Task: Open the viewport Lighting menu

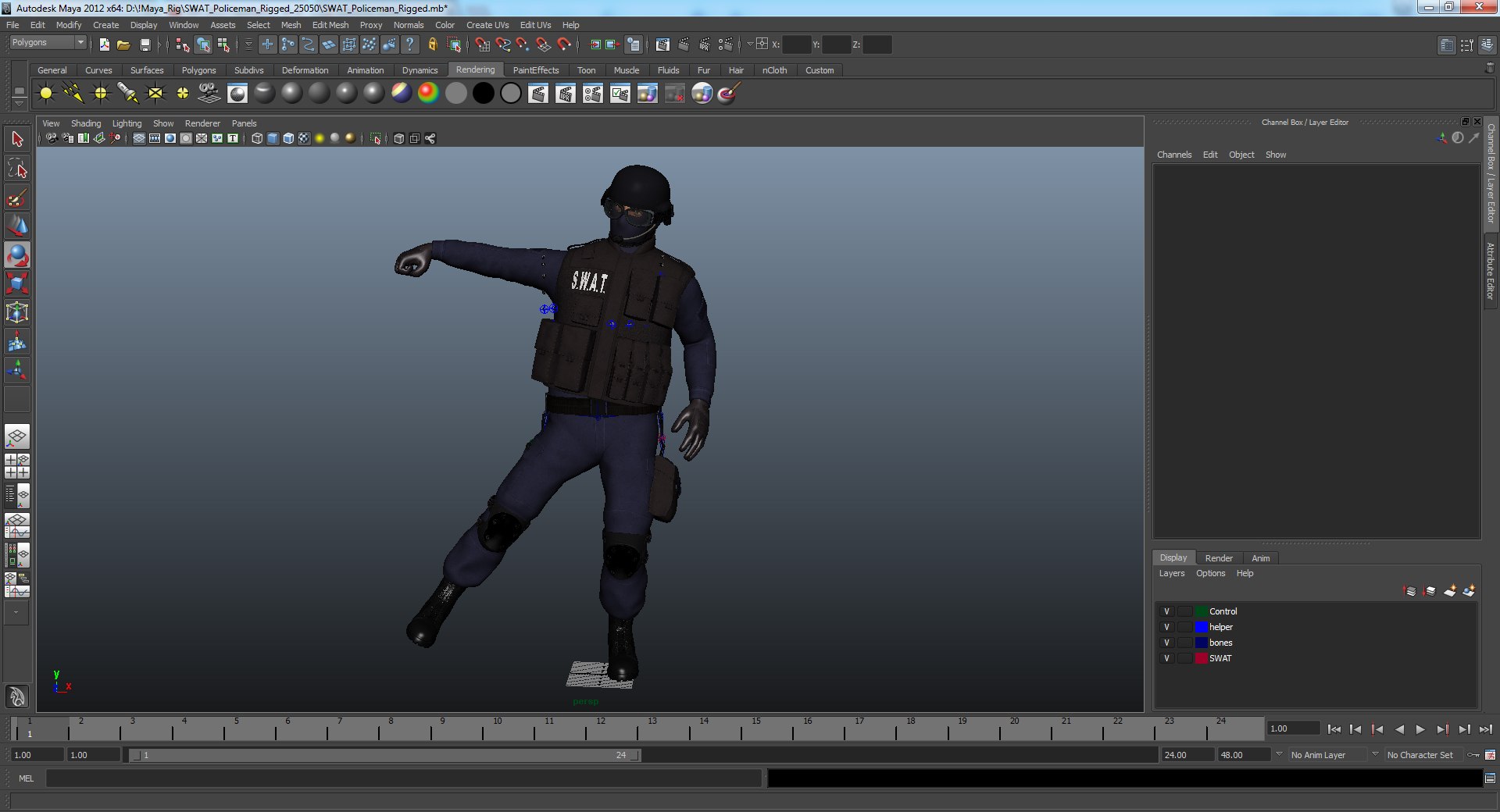Action: (x=127, y=123)
